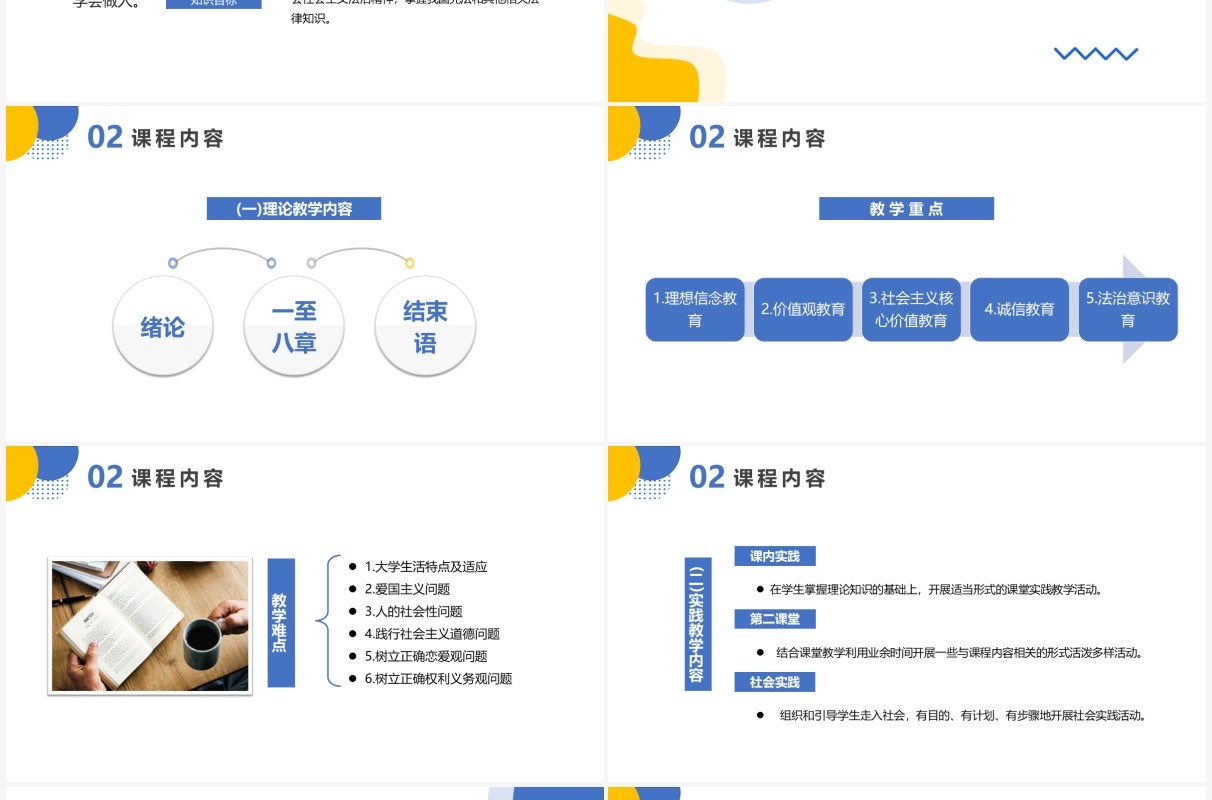Select the 结束语 circle
This screenshot has height=800, width=1212.
point(425,327)
